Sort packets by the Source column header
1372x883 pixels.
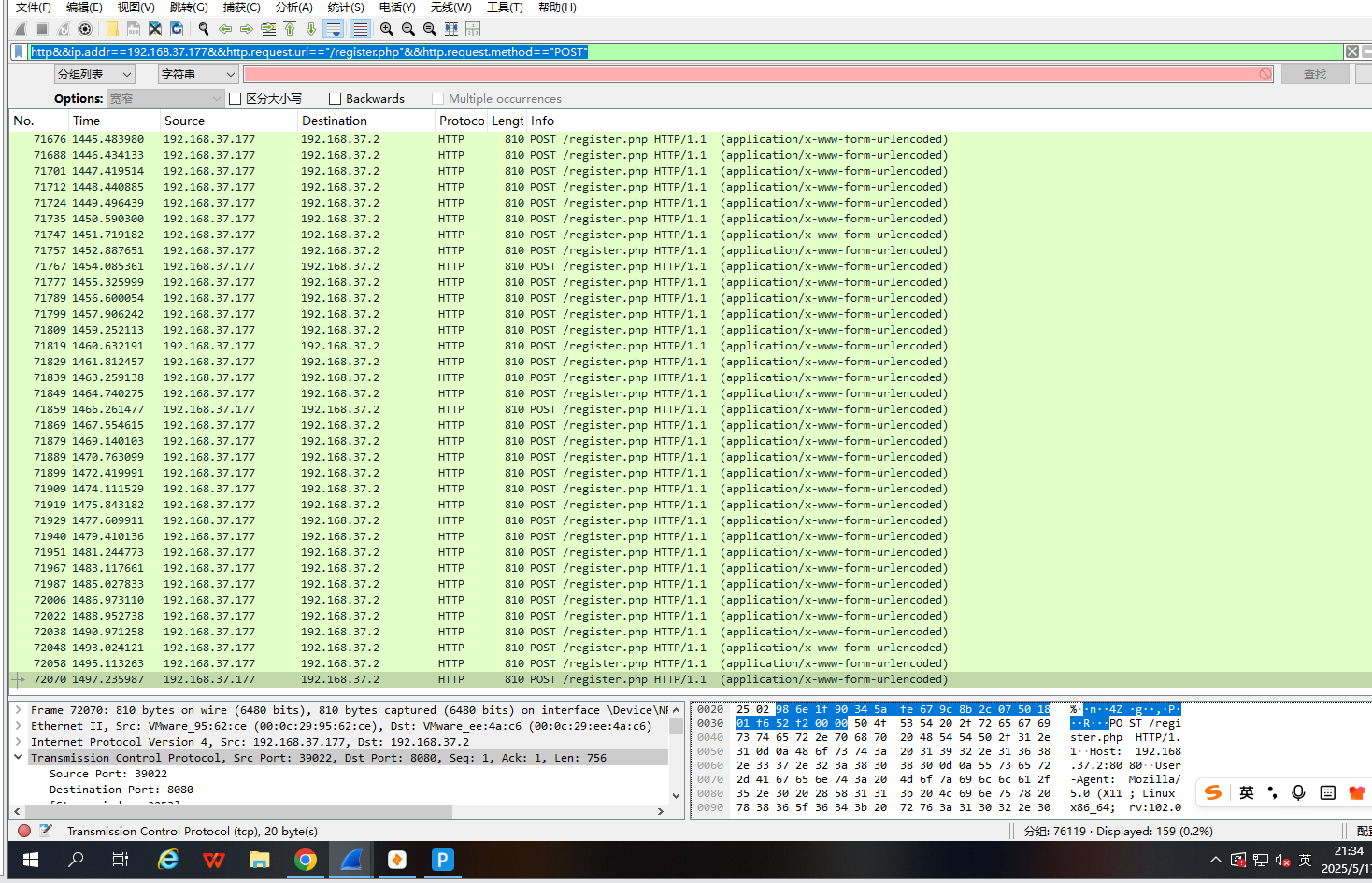229,121
